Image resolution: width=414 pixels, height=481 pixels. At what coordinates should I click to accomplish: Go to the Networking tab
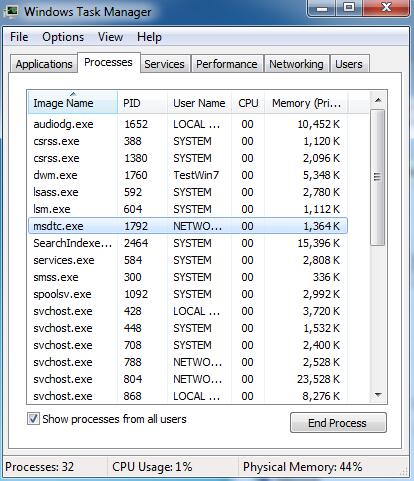point(296,64)
